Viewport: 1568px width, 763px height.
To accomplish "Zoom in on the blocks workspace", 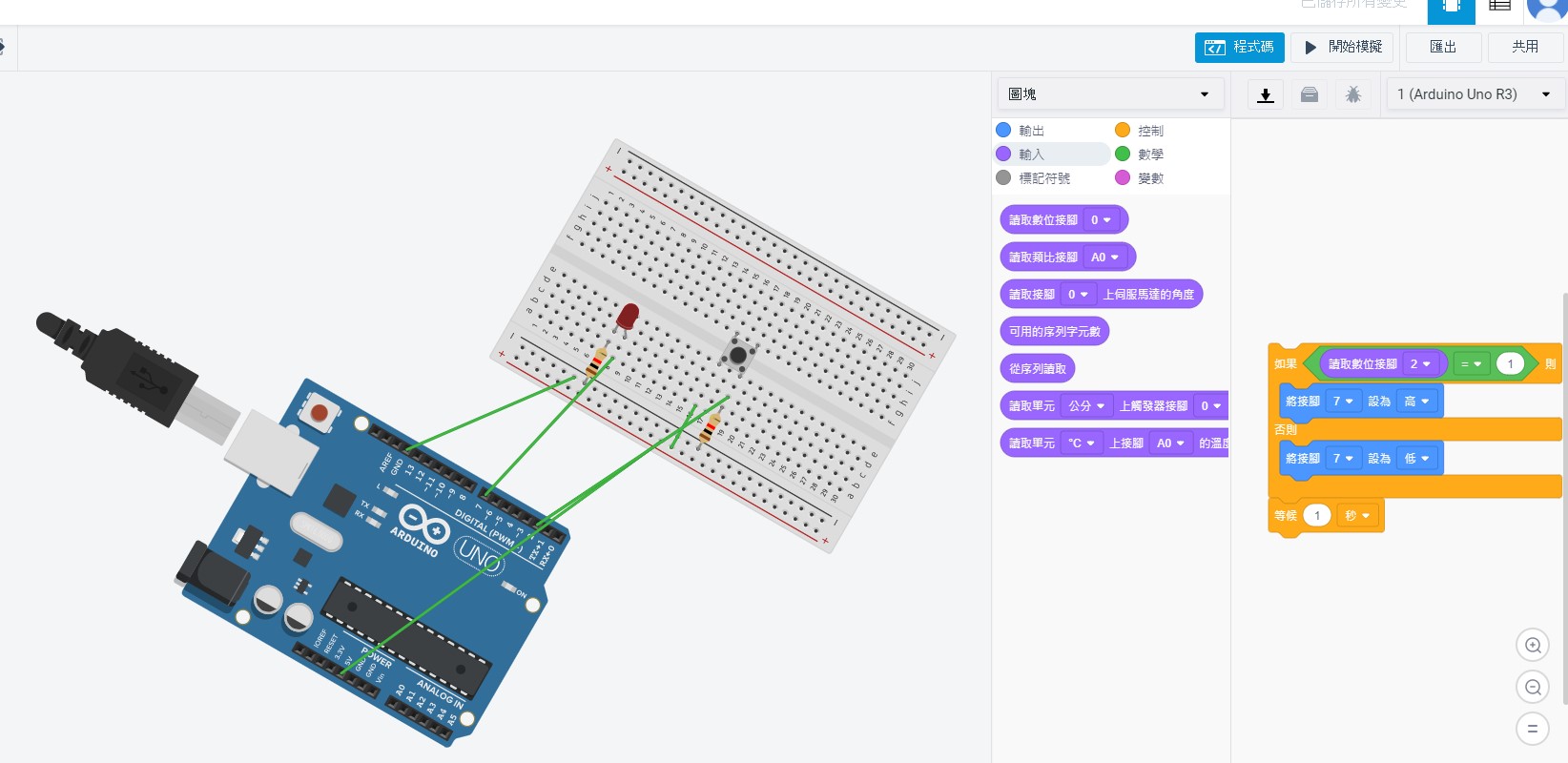I will (1533, 646).
